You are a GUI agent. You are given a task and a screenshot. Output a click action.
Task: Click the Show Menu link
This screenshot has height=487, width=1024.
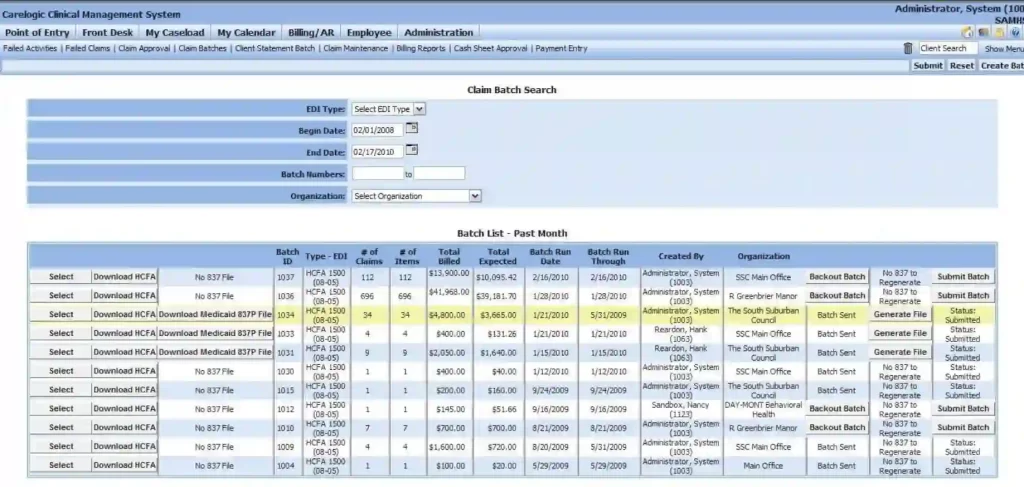pos(1004,49)
